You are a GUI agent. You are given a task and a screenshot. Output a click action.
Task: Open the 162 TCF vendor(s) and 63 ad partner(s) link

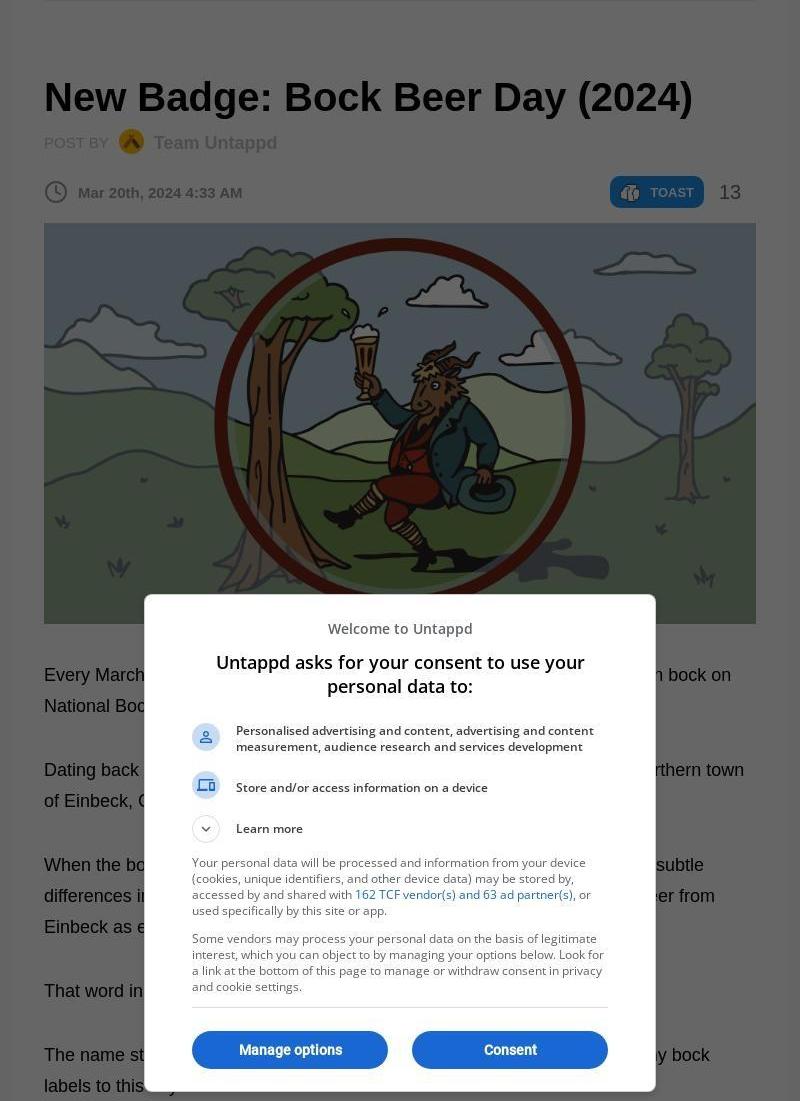click(x=464, y=895)
